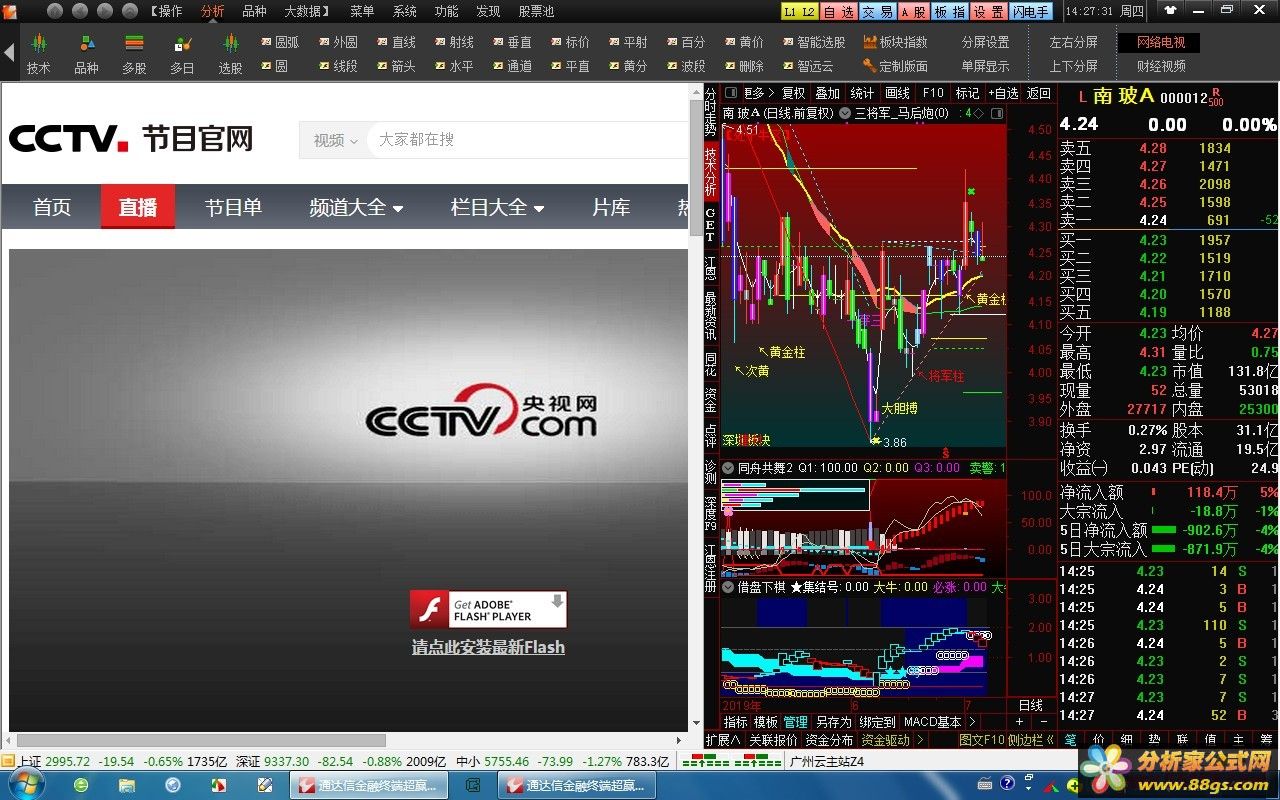Collapse the toolbar with left arrow
This screenshot has width=1280, height=800.
8,53
